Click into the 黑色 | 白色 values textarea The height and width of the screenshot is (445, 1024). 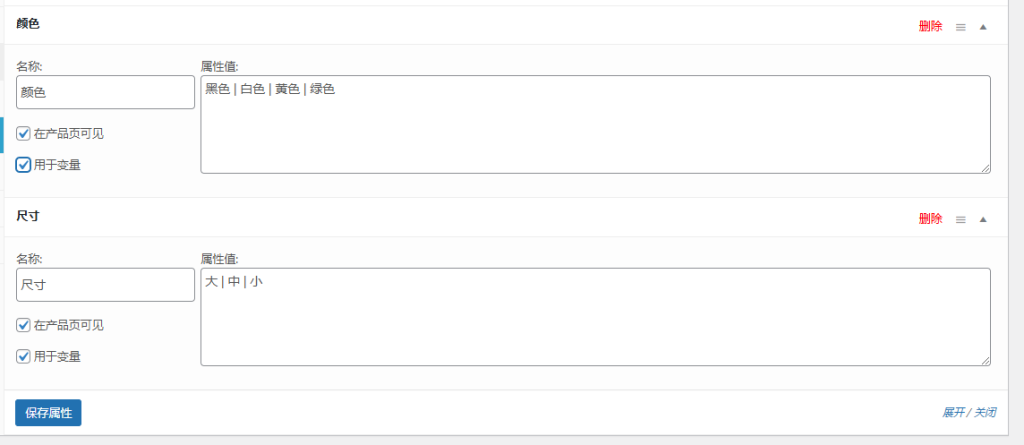click(x=595, y=124)
